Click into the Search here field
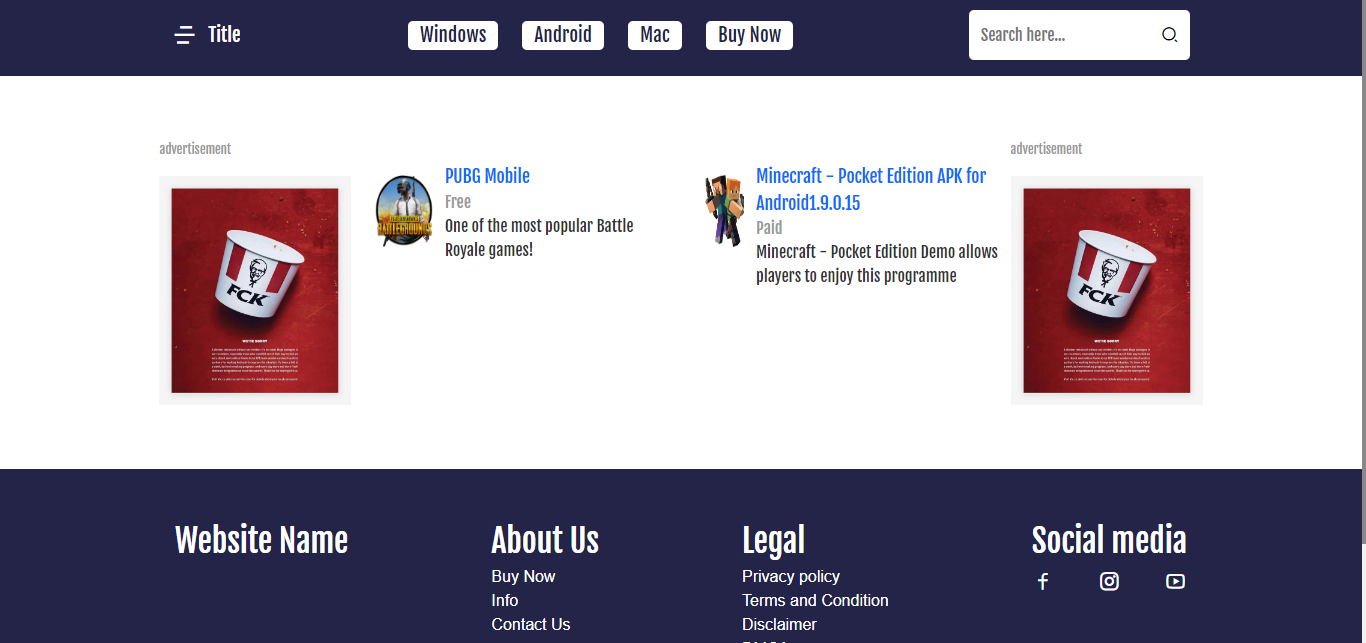 (x=1060, y=35)
